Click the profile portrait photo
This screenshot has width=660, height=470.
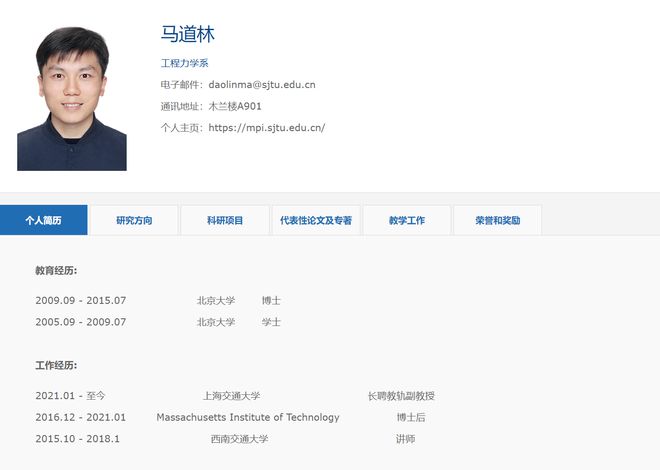click(72, 99)
